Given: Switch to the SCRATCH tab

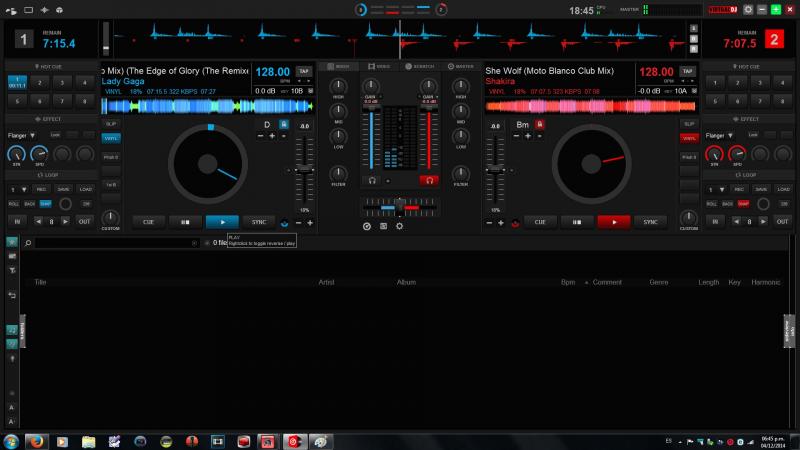Looking at the screenshot, I should tap(419, 66).
